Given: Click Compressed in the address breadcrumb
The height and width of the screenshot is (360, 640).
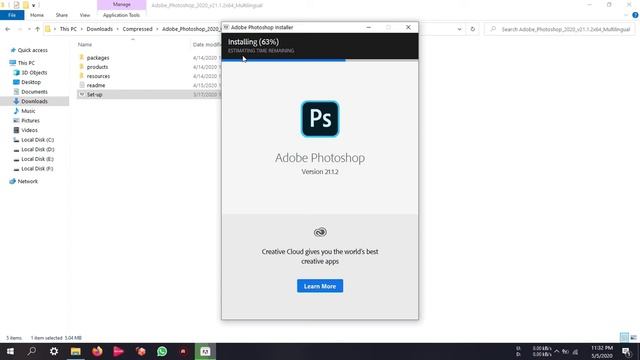Looking at the screenshot, I should tap(137, 29).
